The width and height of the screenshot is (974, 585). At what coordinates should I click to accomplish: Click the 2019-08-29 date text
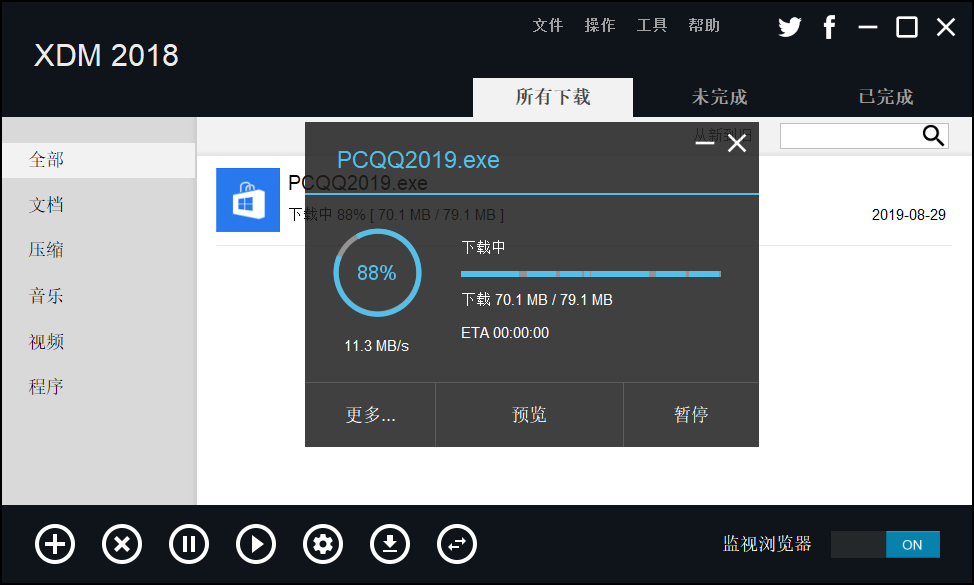pos(908,215)
